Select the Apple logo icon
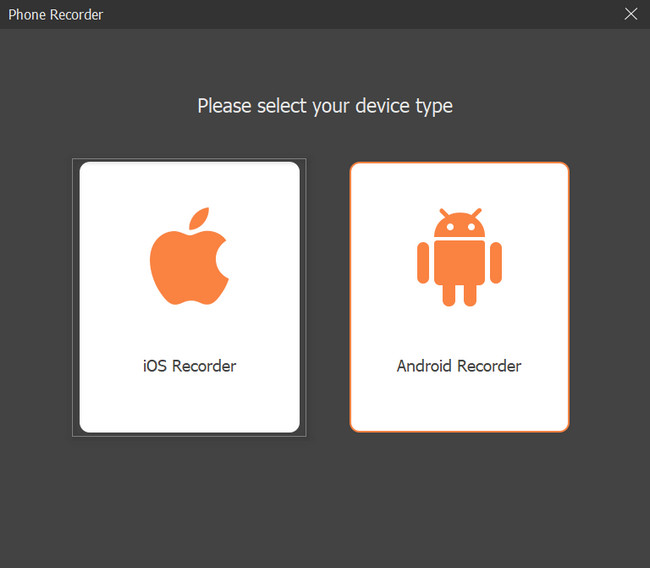The image size is (650, 568). point(189,256)
